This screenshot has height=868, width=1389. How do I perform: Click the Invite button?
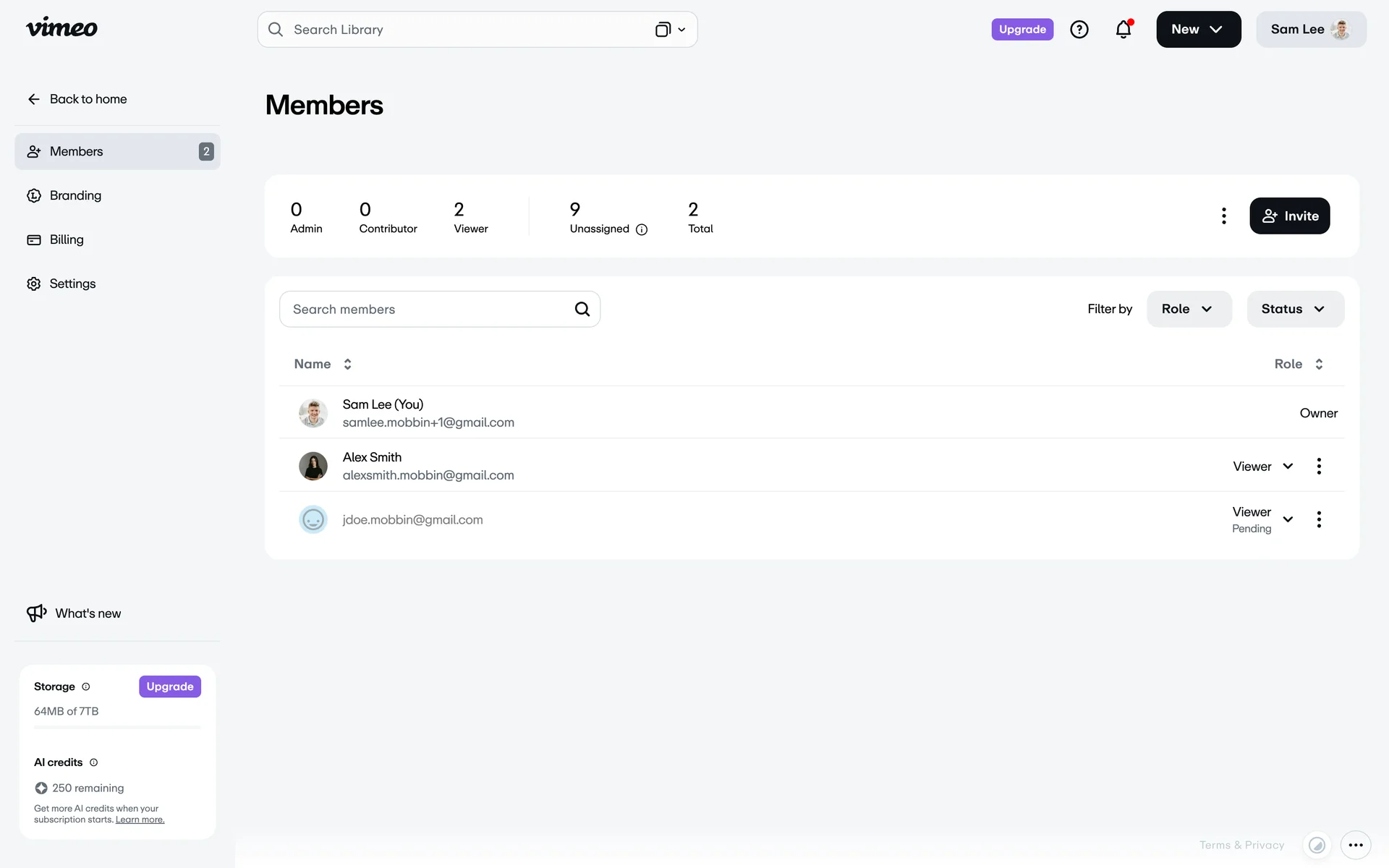pyautogui.click(x=1289, y=216)
